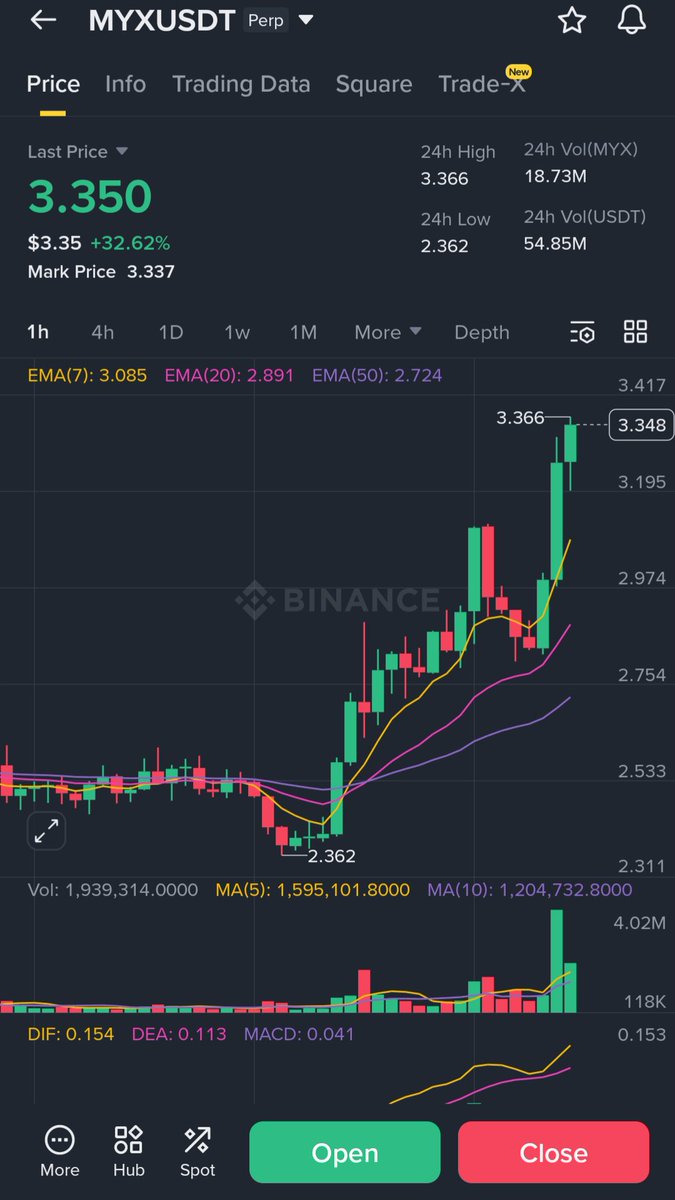The height and width of the screenshot is (1200, 675).
Task: Tap the back arrow icon
Action: 43,20
